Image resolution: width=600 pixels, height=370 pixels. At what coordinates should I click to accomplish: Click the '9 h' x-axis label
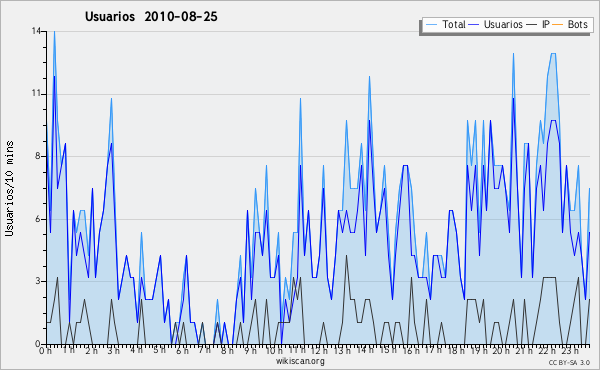tap(250, 350)
